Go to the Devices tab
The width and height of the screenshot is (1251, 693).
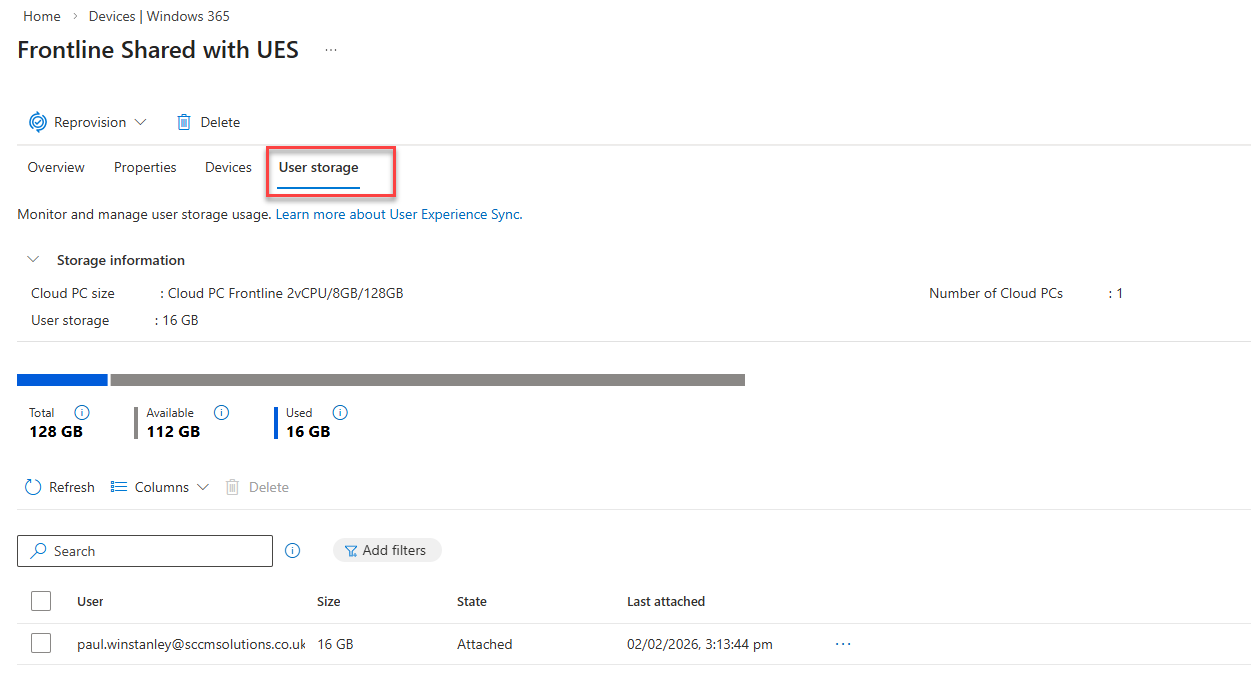(228, 168)
